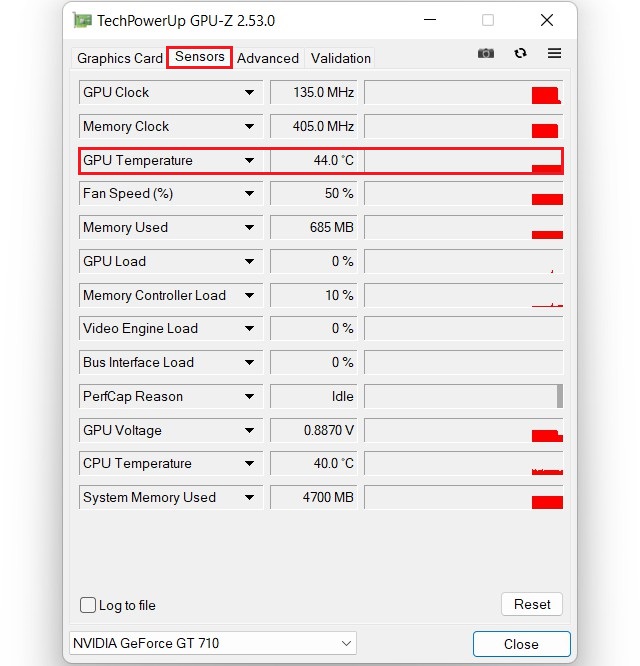Open the NVIDIA GeForce GT 710 selector
The width and height of the screenshot is (640, 666).
coord(213,643)
